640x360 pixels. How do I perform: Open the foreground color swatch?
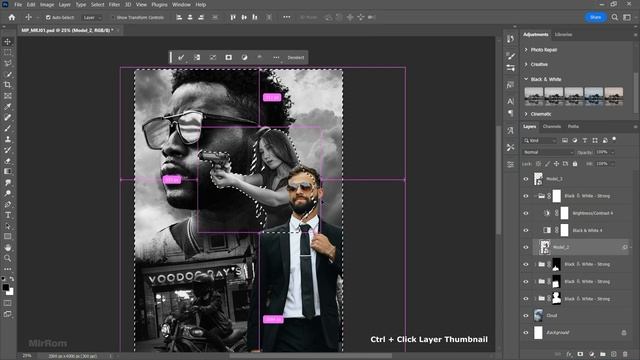[5, 287]
